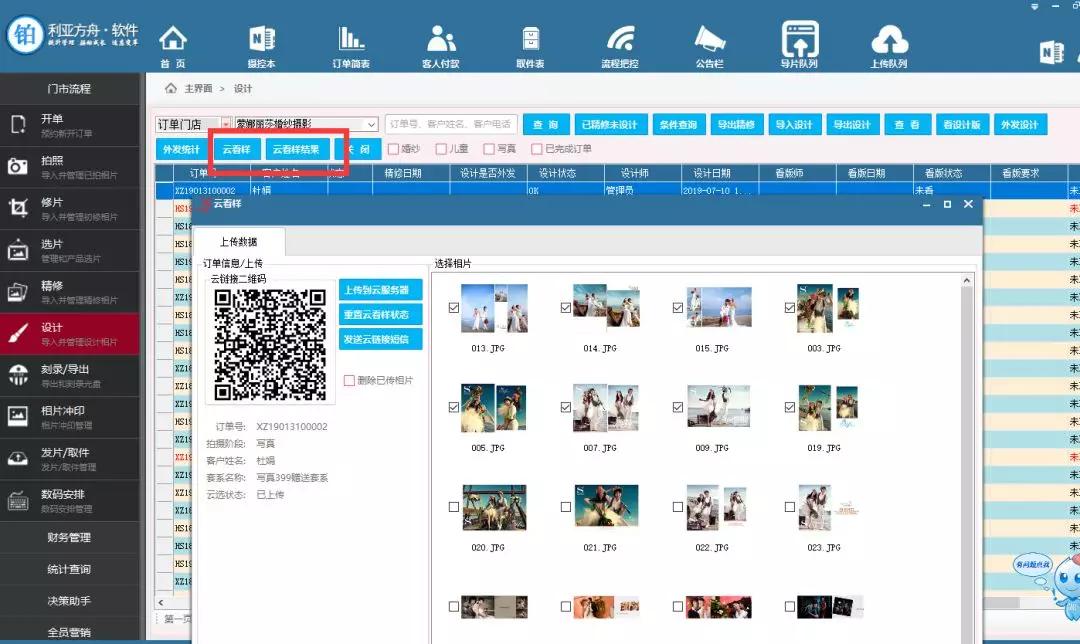Click the 云看样 button

click(x=236, y=149)
